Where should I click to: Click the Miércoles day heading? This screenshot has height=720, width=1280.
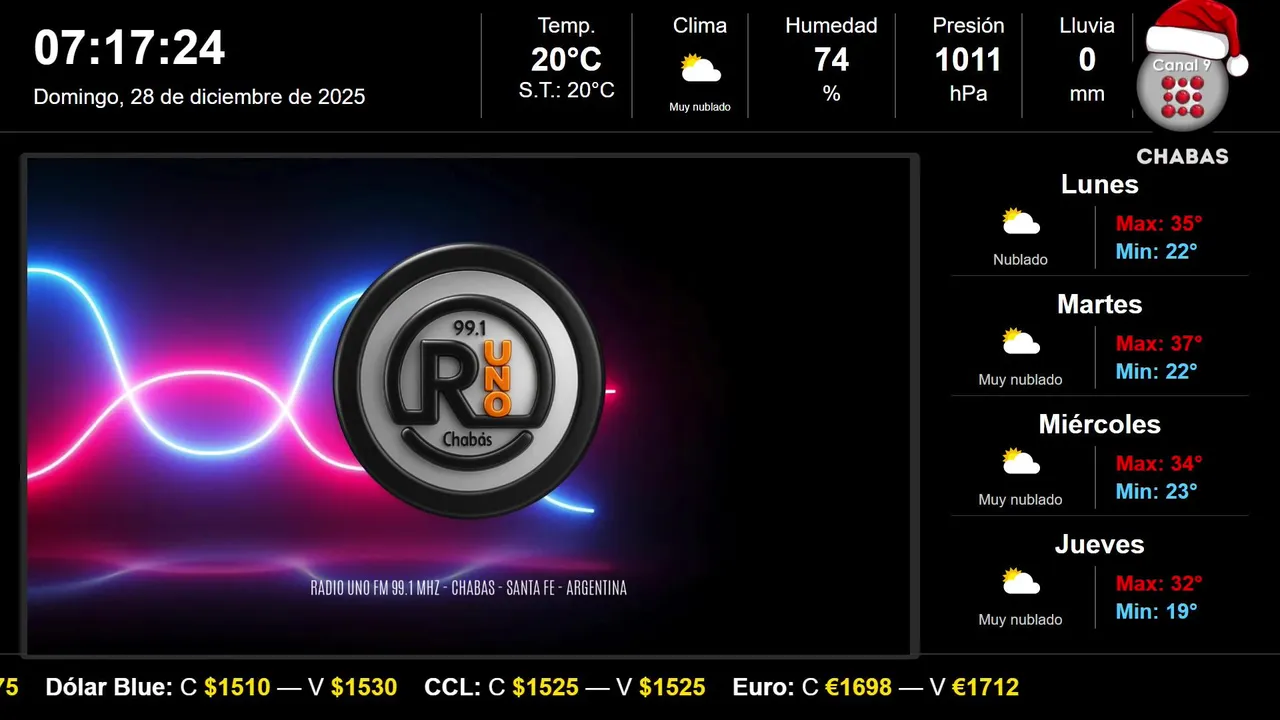[x=1099, y=424]
